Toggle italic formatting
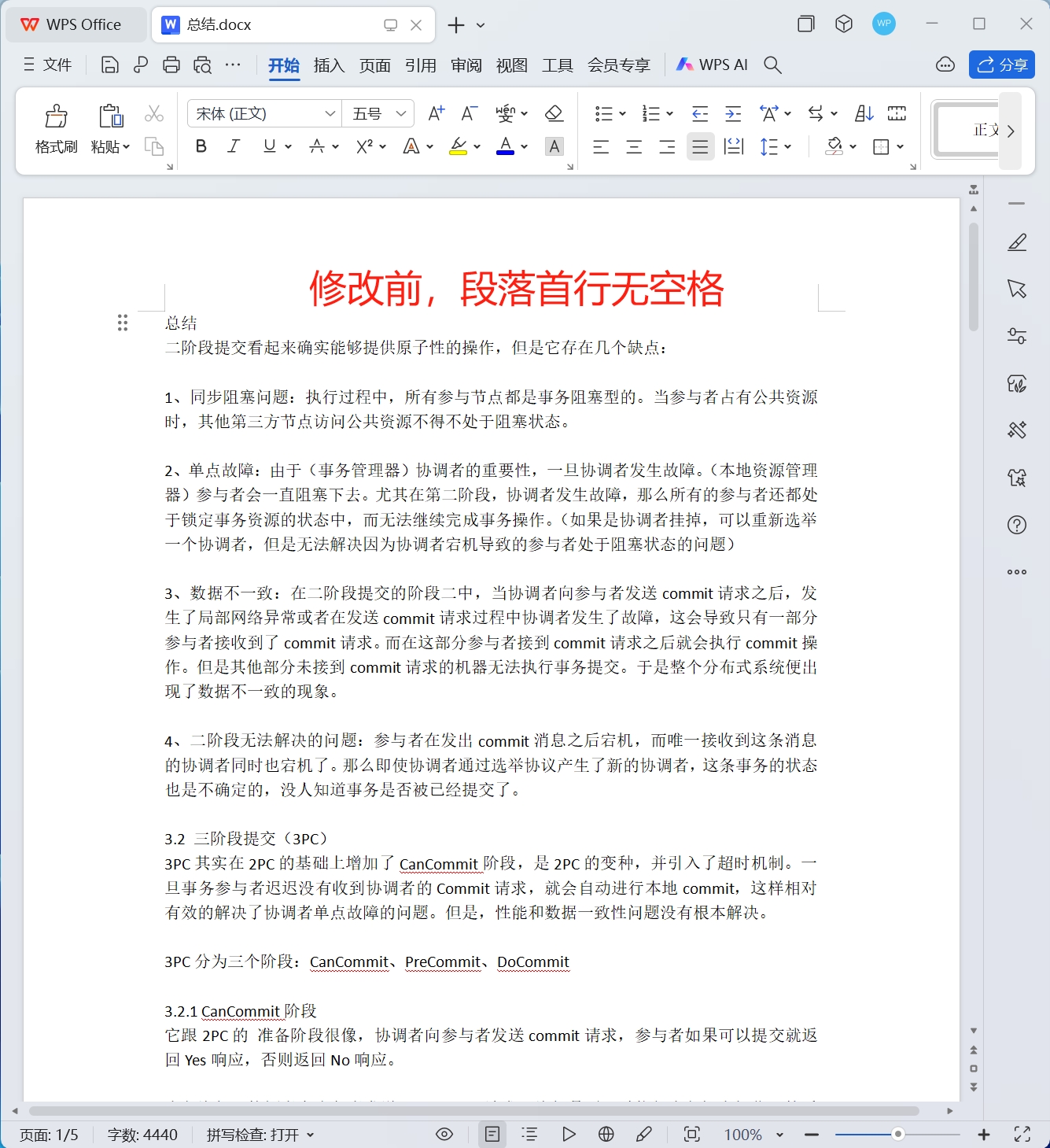Viewport: 1050px width, 1148px height. (x=233, y=146)
